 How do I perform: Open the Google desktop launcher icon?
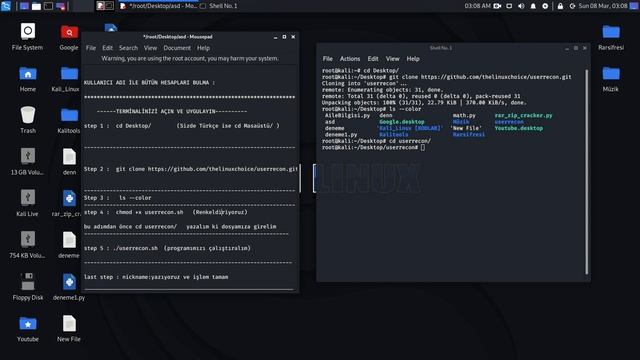(69, 38)
